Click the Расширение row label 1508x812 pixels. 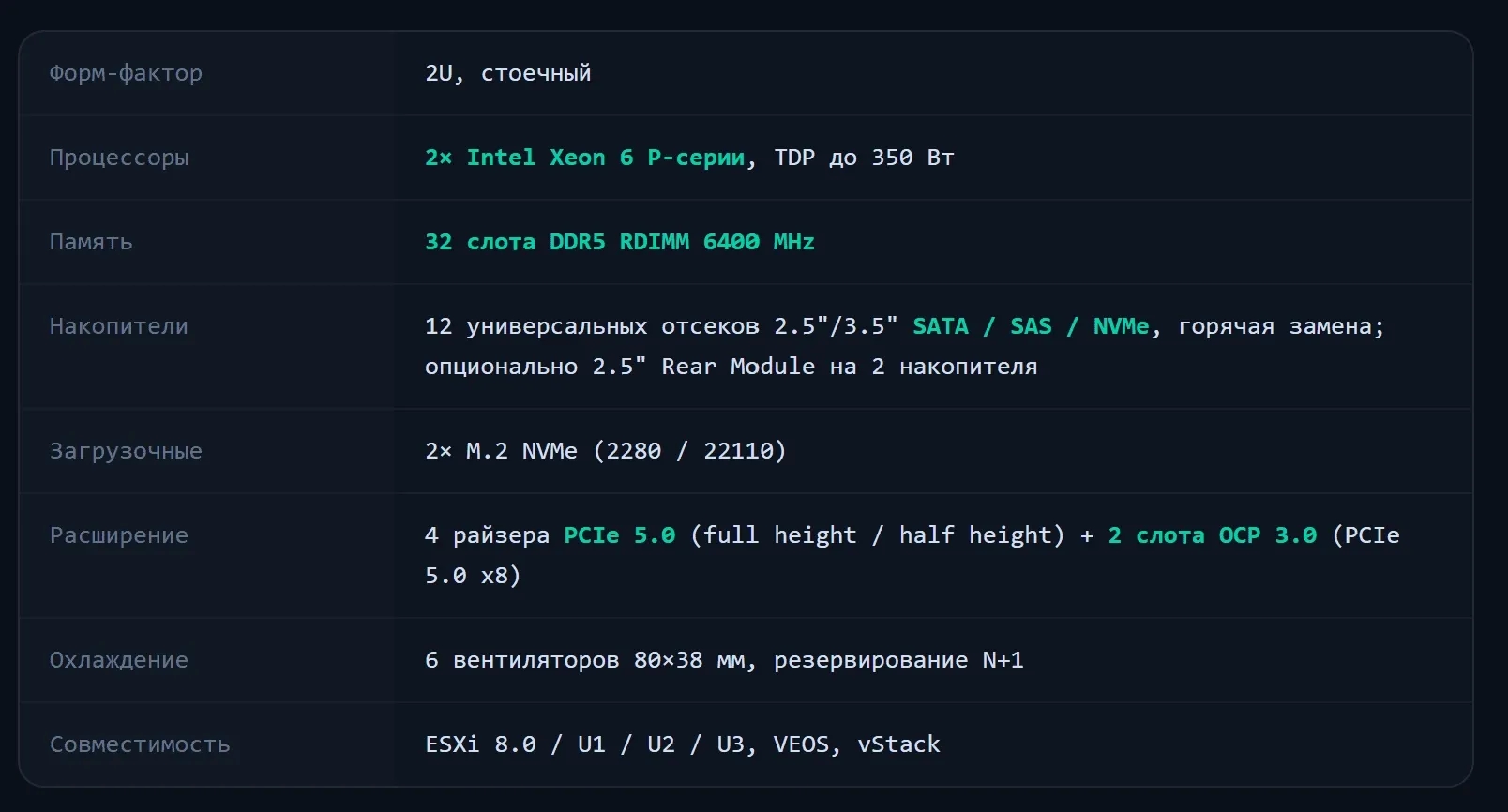point(119,535)
